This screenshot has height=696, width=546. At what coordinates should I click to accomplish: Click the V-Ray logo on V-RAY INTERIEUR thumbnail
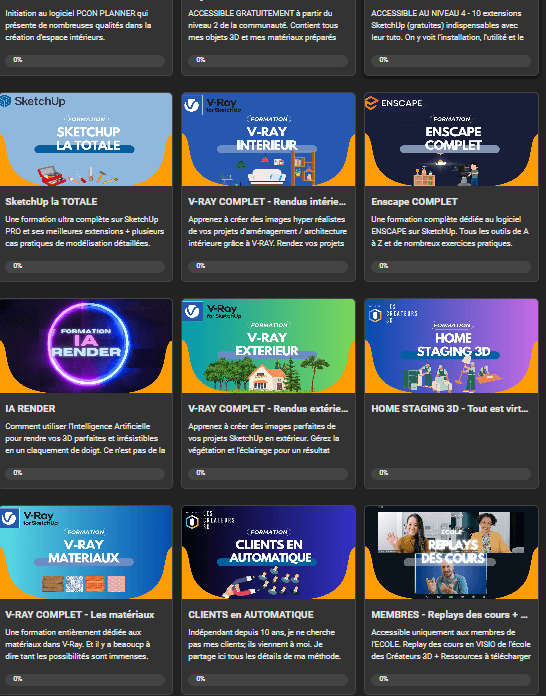212,105
